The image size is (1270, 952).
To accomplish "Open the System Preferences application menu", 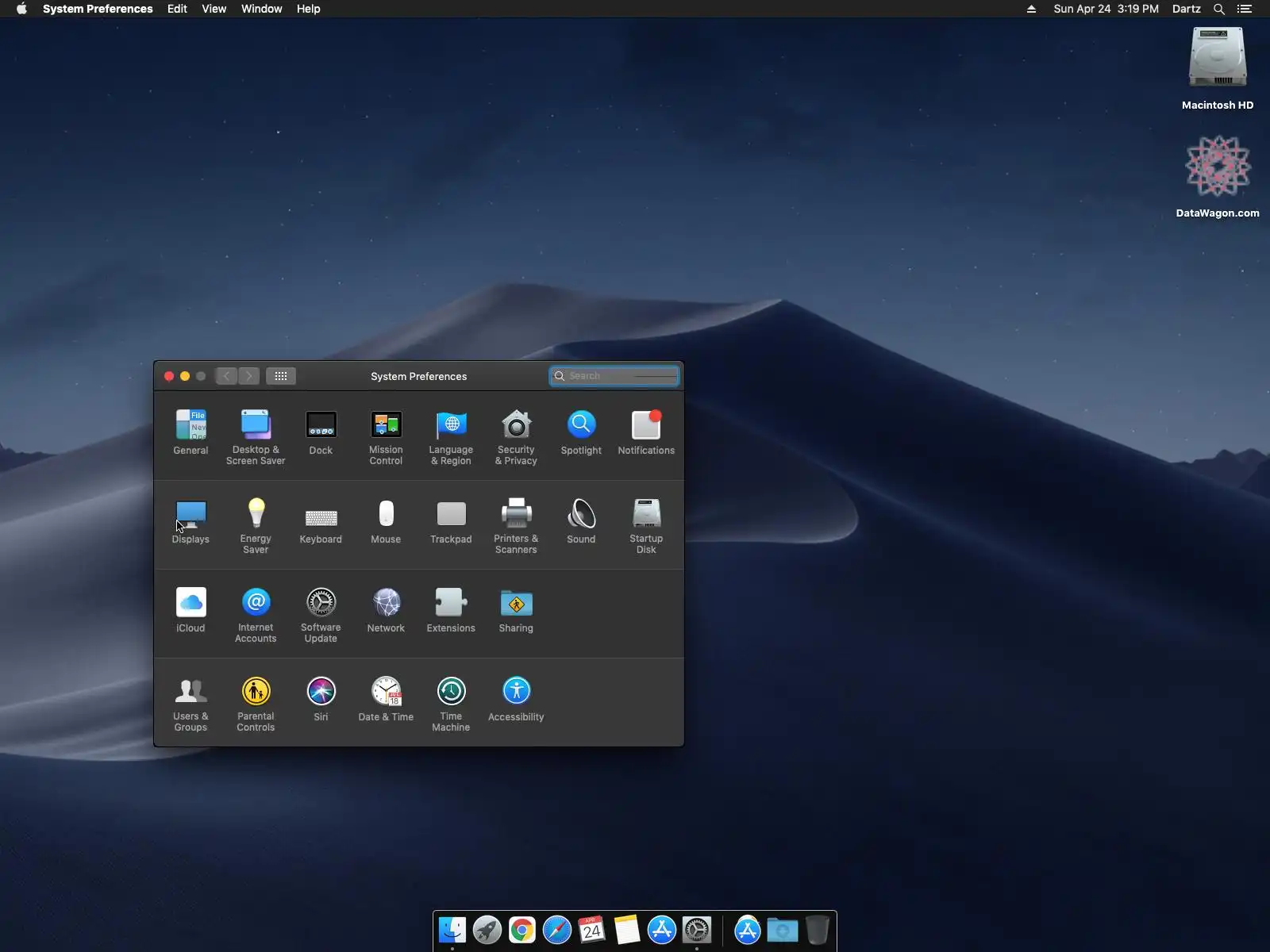I will pyautogui.click(x=98, y=9).
